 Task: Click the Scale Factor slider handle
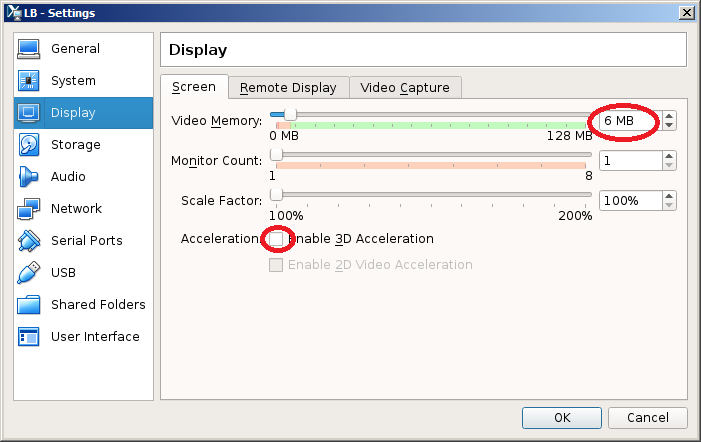click(x=277, y=195)
